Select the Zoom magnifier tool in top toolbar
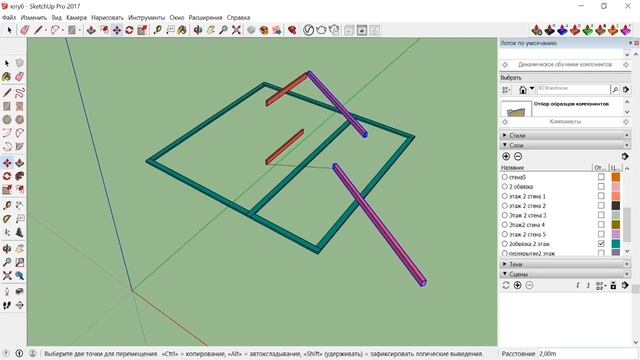Image resolution: width=640 pixels, height=360 pixels. tap(223, 30)
